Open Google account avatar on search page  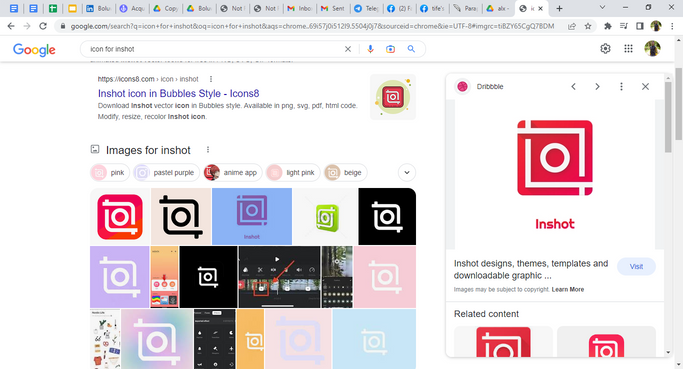(652, 48)
